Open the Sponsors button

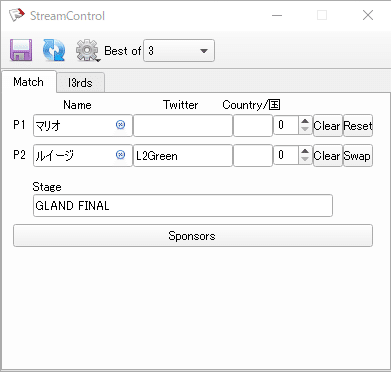click(x=193, y=236)
